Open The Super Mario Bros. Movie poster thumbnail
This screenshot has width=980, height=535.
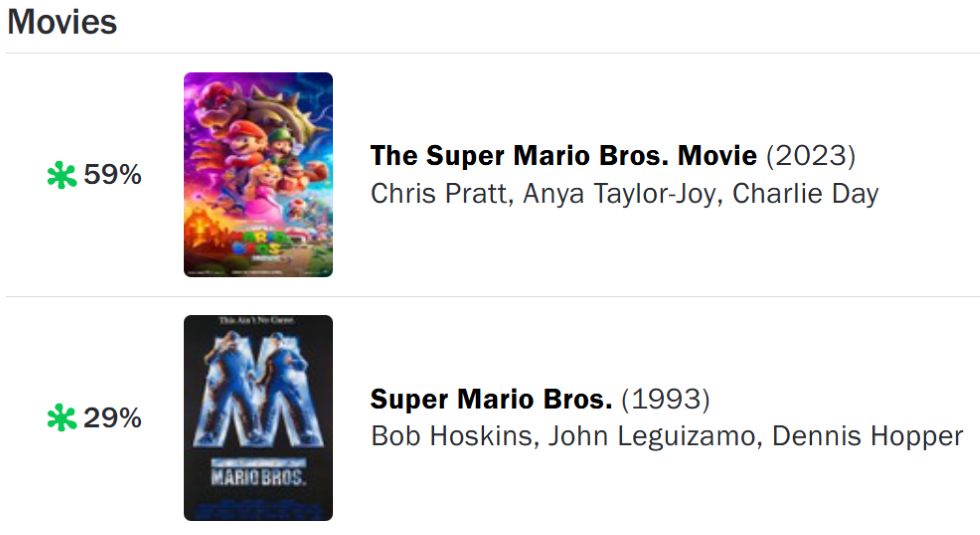click(x=258, y=174)
